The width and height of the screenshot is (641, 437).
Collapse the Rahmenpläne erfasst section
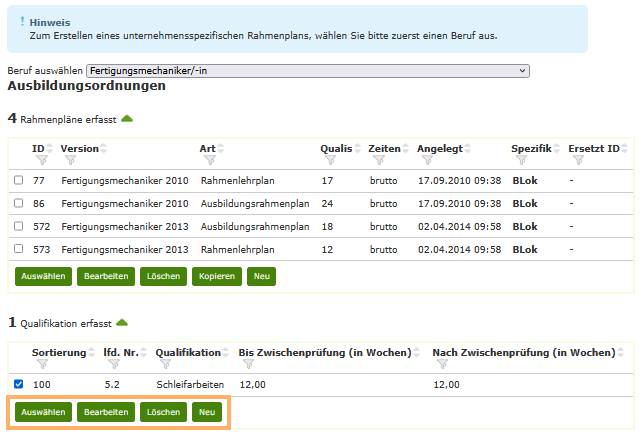[x=127, y=119]
